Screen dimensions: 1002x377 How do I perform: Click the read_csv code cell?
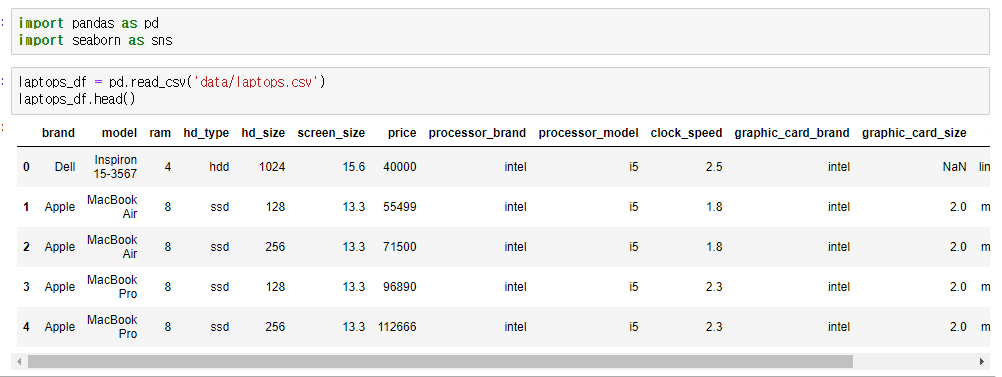click(500, 91)
